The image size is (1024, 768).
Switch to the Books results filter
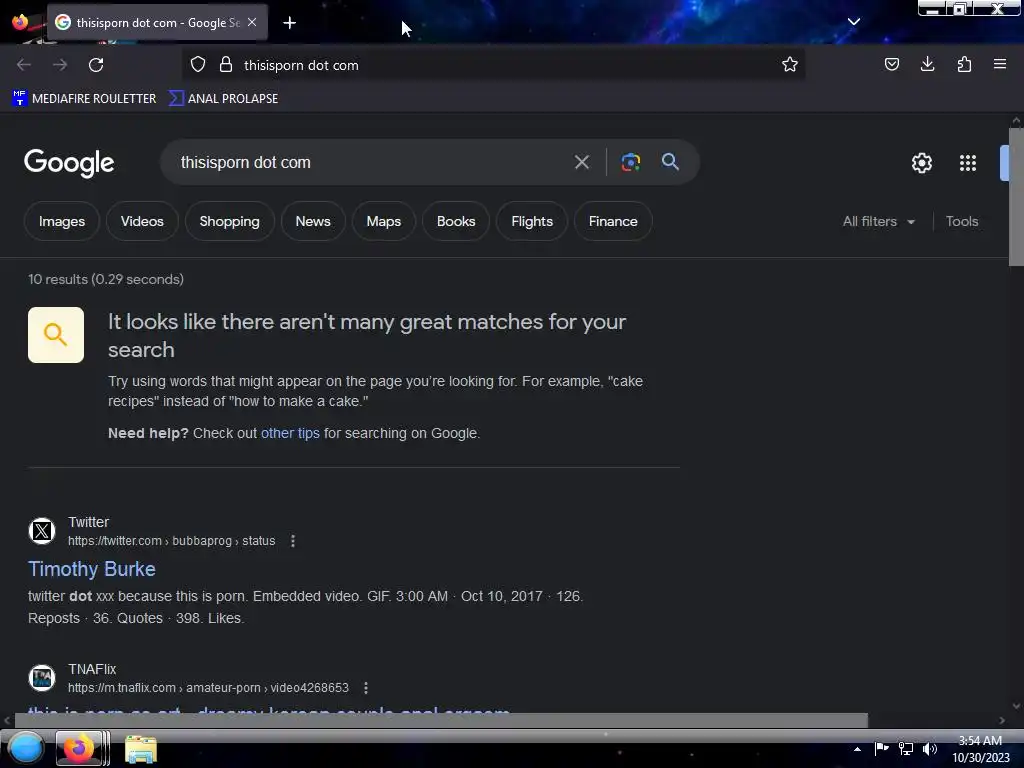[456, 221]
